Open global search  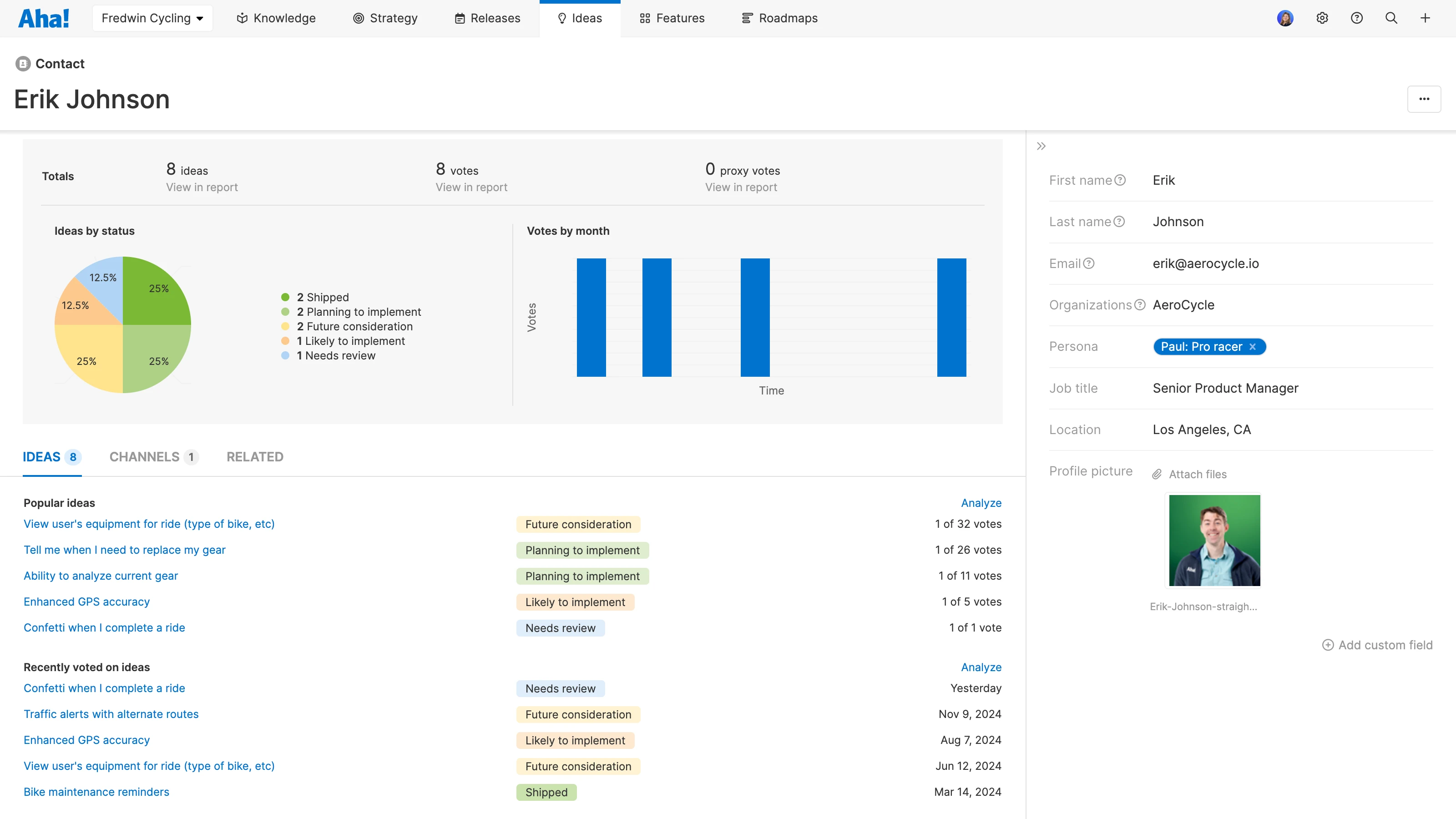[x=1391, y=18]
